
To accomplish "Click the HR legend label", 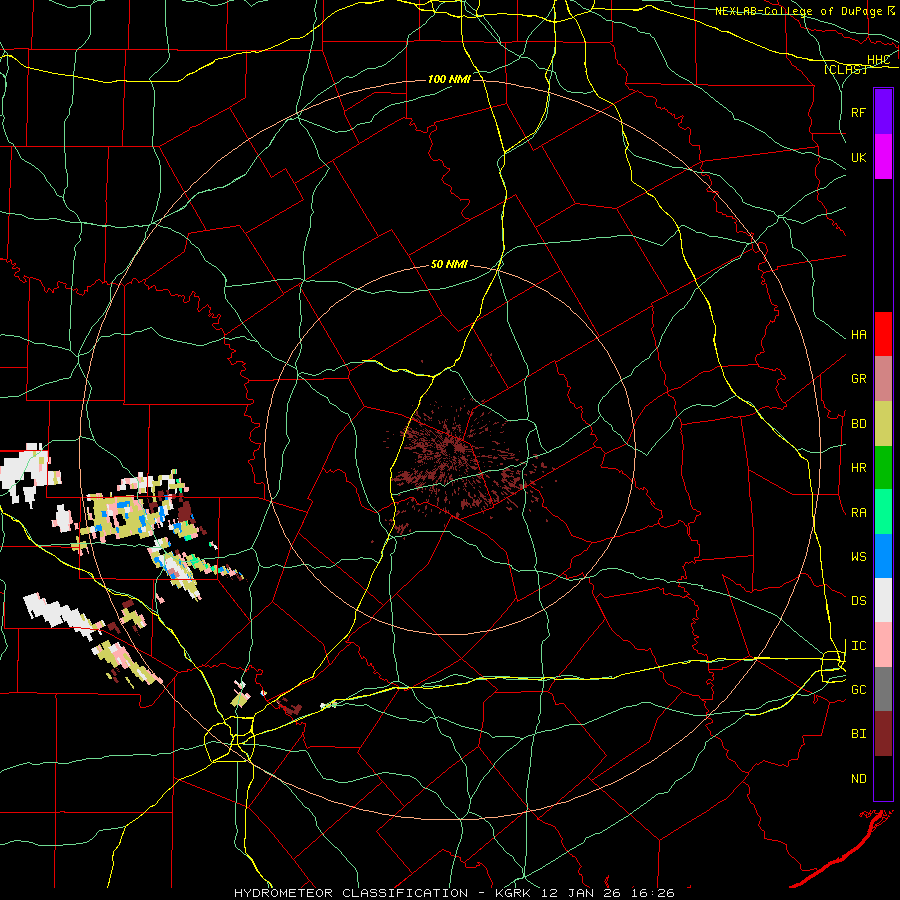I will point(858,468).
